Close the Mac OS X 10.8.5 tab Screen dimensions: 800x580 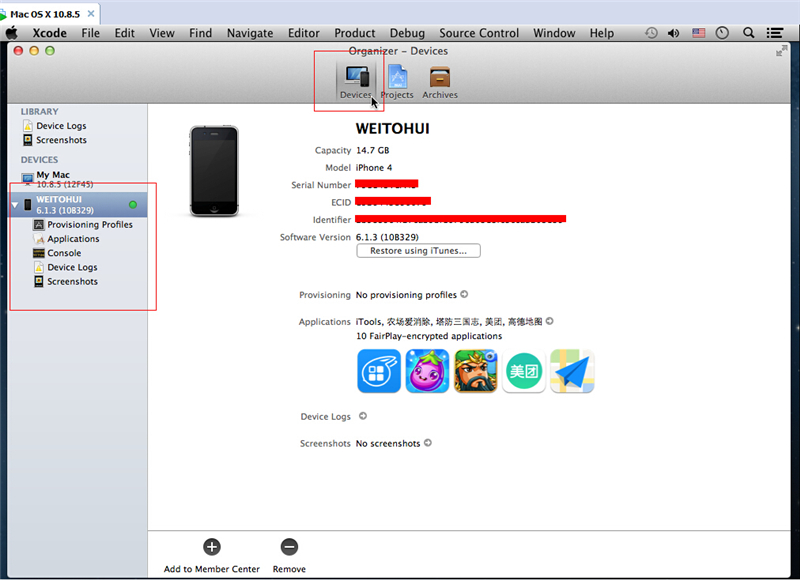[91, 14]
